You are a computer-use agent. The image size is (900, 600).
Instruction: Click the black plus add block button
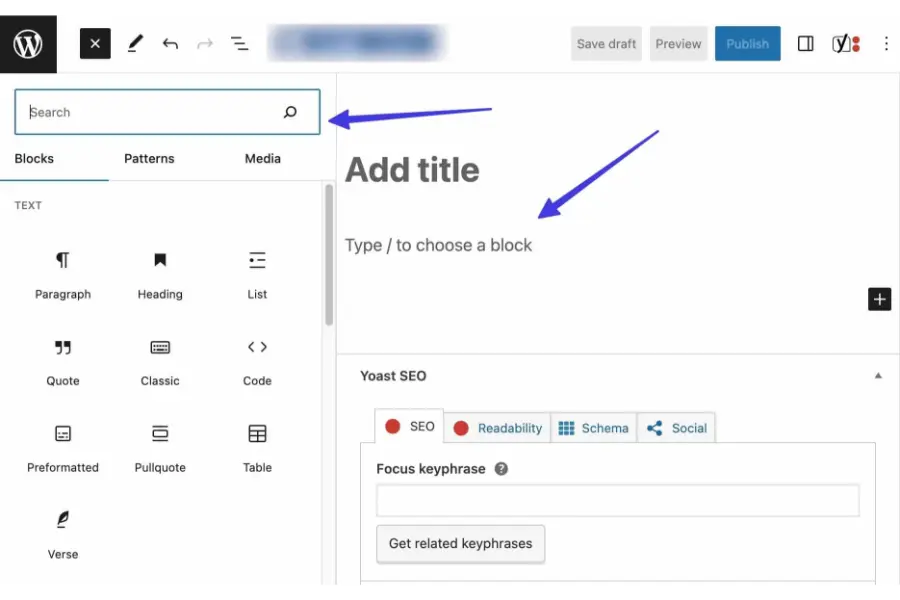[x=879, y=299]
